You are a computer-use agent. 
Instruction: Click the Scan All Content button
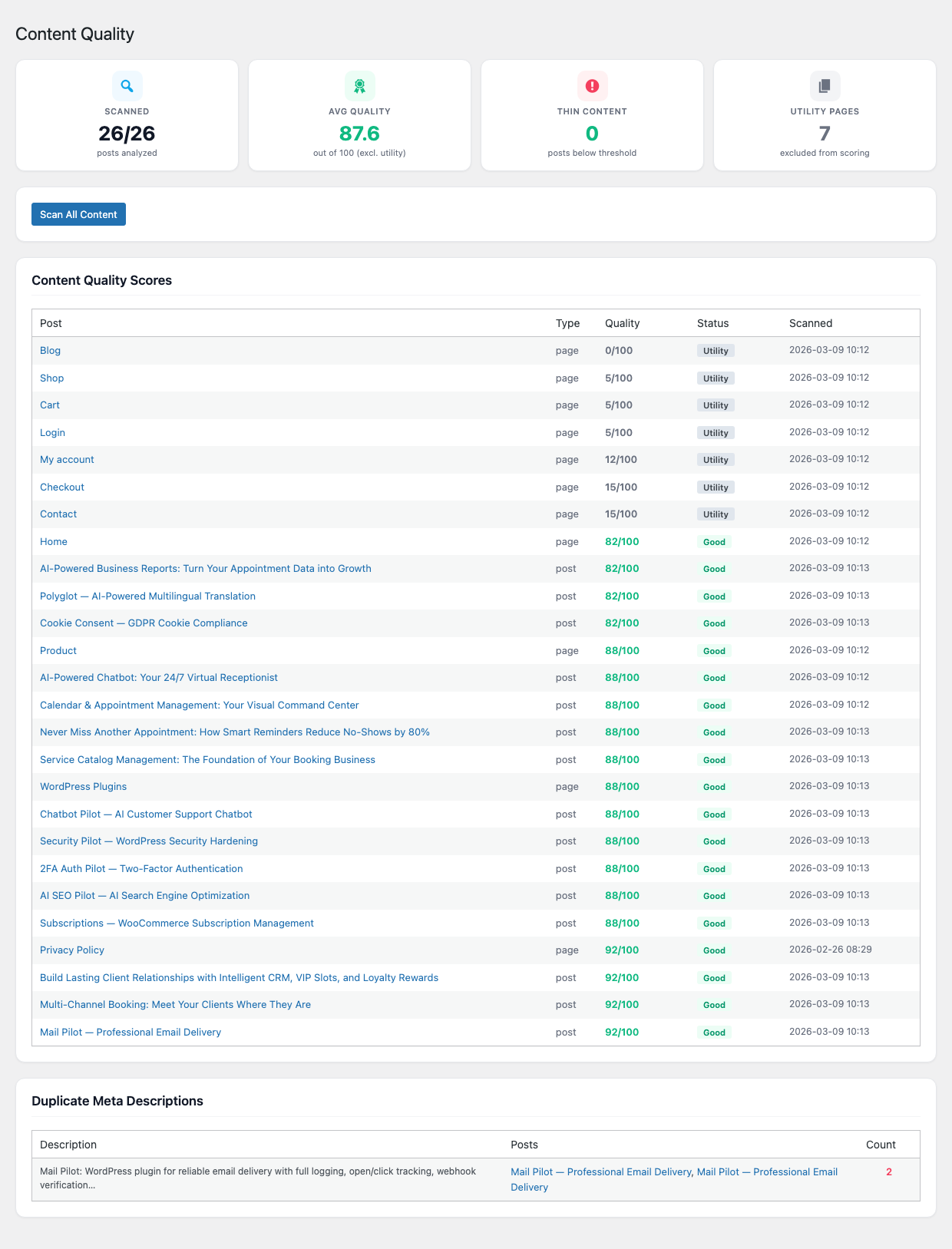pos(78,214)
